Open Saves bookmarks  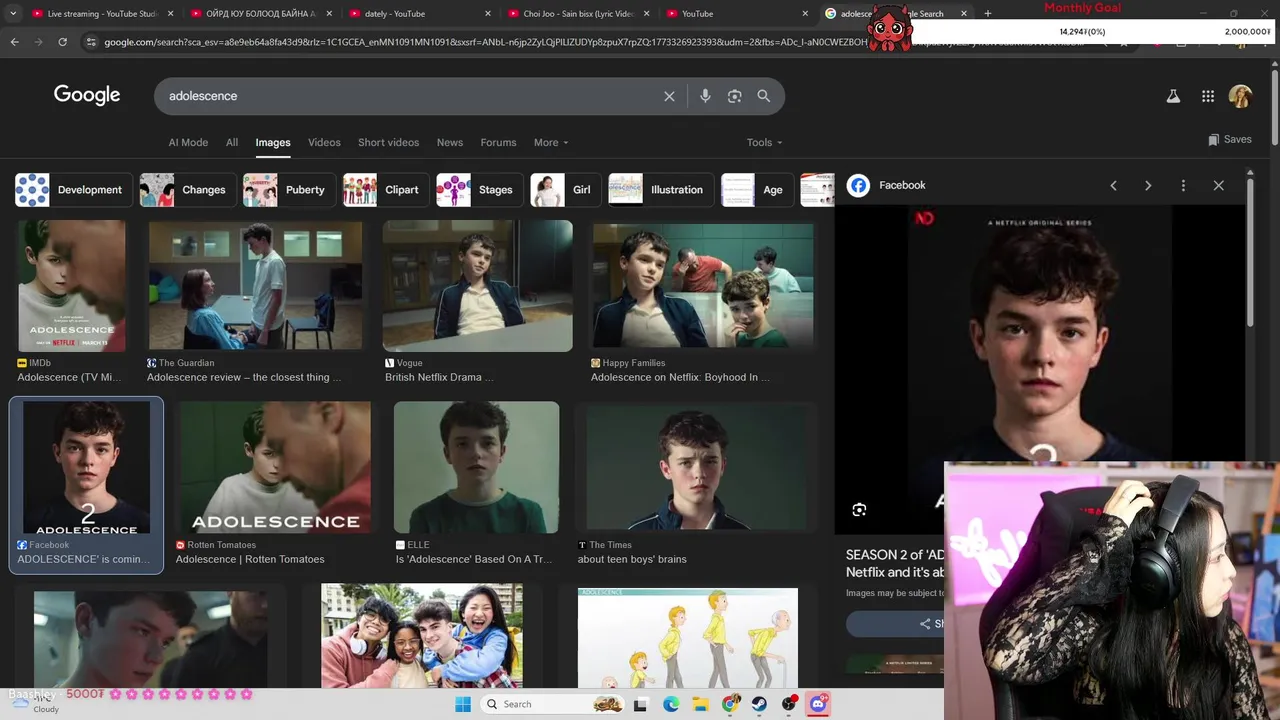click(1230, 140)
